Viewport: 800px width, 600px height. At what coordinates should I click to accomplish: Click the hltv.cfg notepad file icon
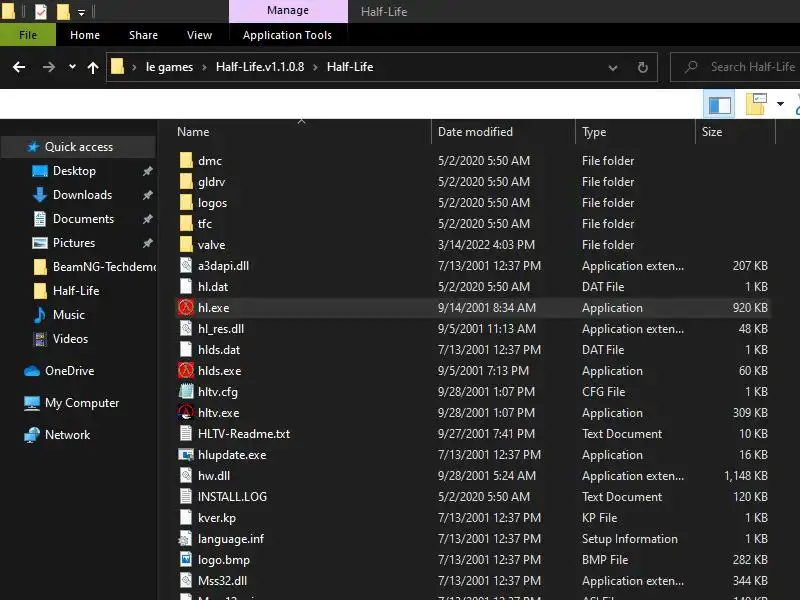point(186,392)
